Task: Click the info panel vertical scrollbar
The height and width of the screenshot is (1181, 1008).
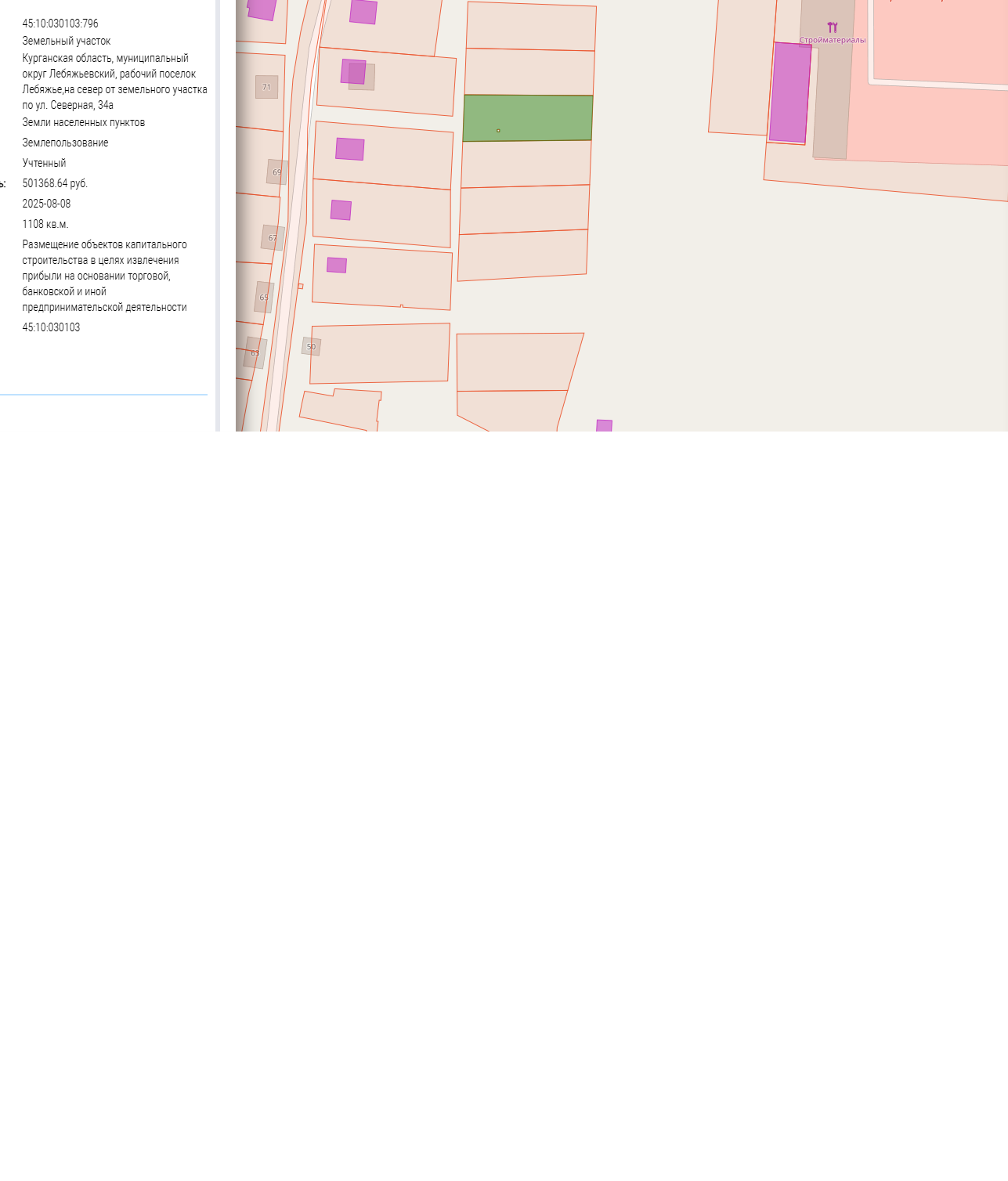Action: click(x=218, y=215)
